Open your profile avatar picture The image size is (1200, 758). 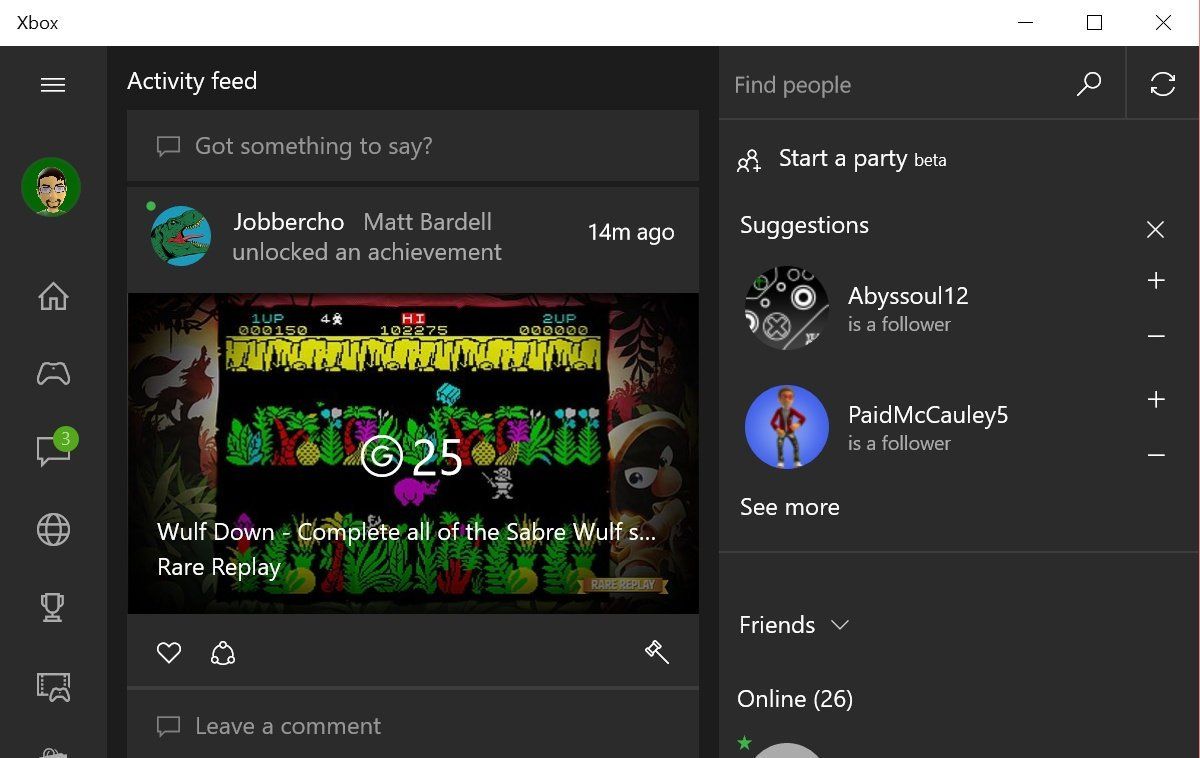point(52,187)
